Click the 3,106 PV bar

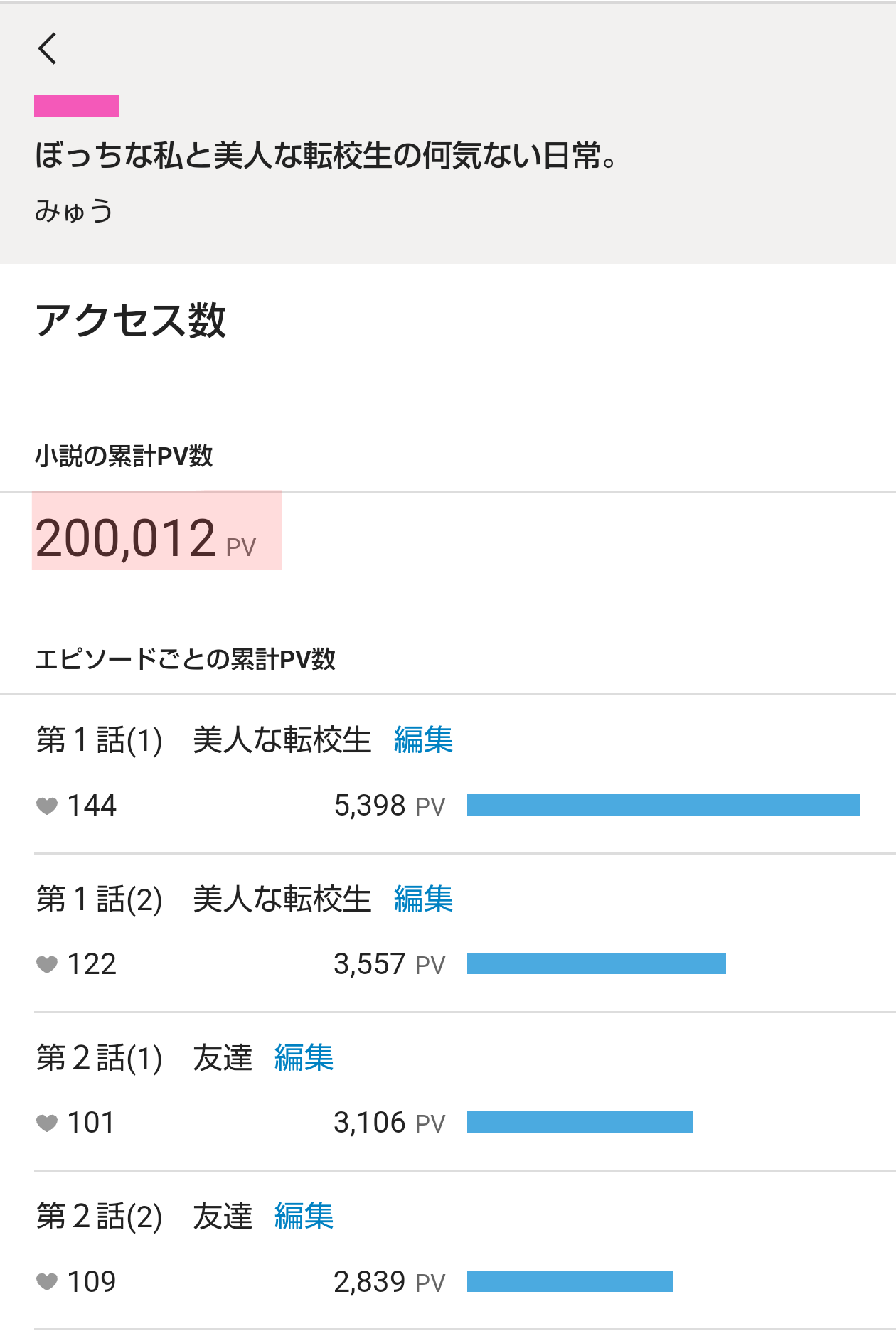tap(580, 1122)
